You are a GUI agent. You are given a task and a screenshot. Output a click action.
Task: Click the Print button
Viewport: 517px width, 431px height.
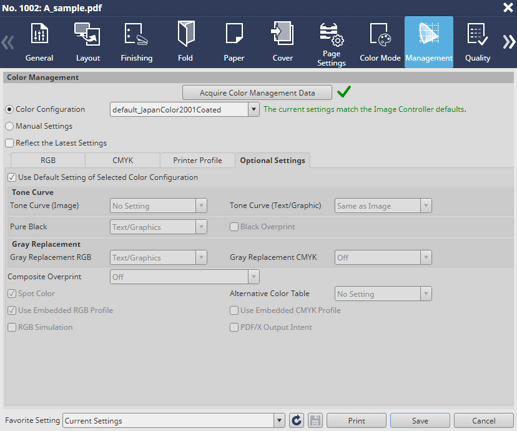pyautogui.click(x=356, y=421)
